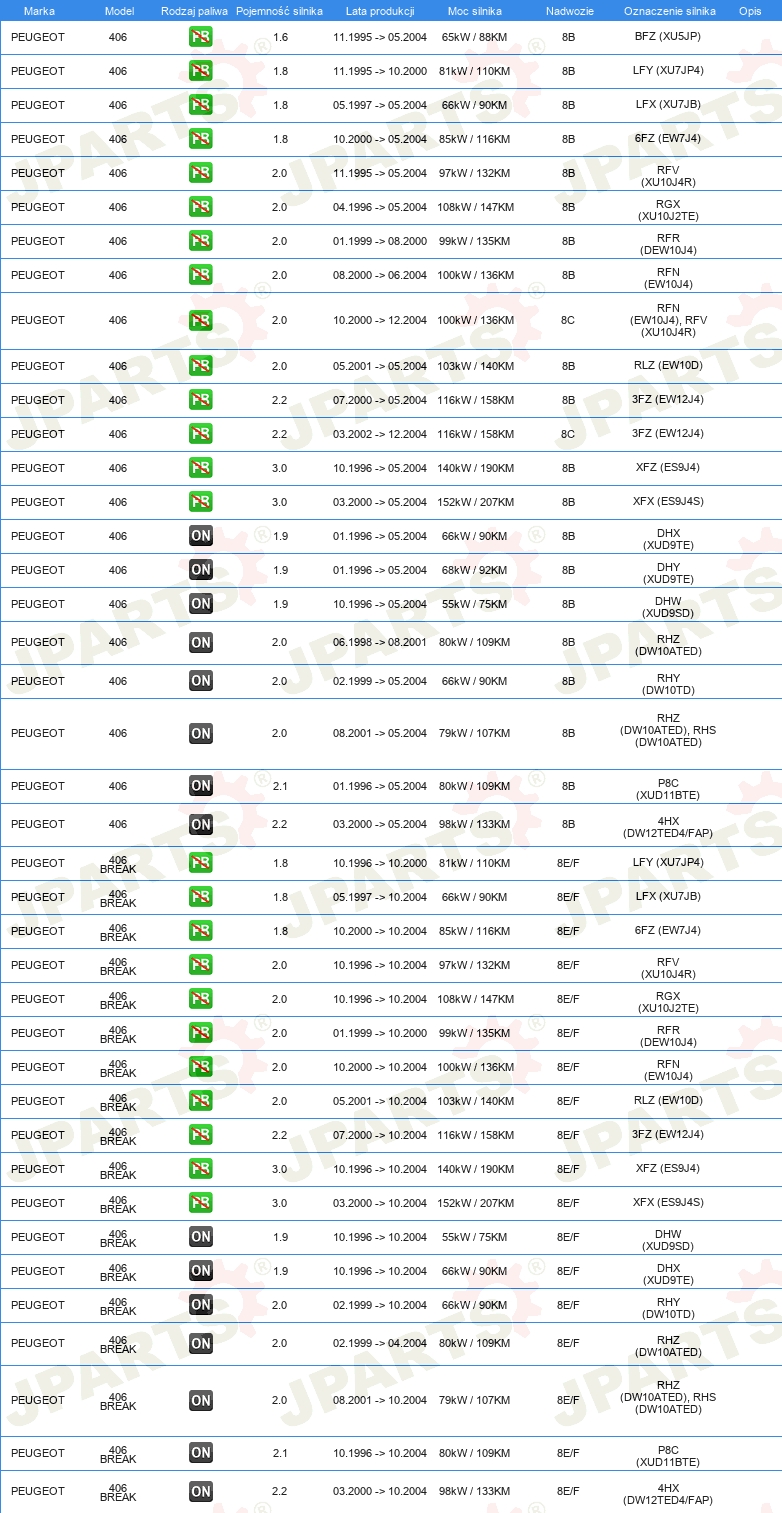Click the 68kW / 92KM power cell

(x=475, y=570)
